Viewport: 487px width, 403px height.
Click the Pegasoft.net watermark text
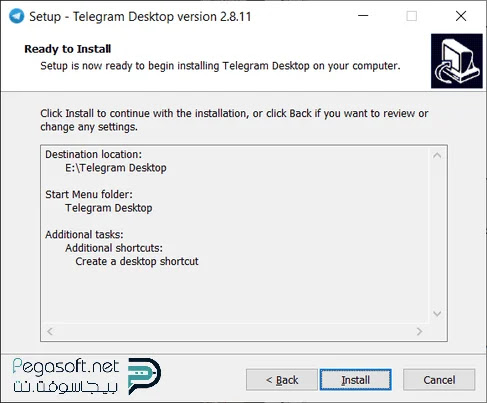tap(66, 366)
